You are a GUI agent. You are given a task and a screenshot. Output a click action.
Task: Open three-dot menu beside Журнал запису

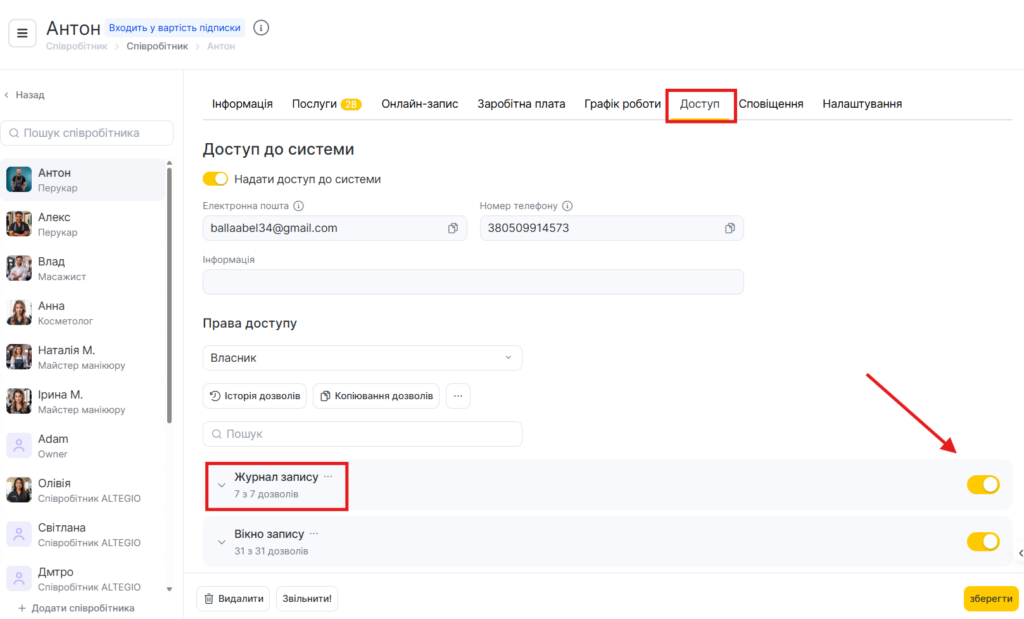(328, 477)
